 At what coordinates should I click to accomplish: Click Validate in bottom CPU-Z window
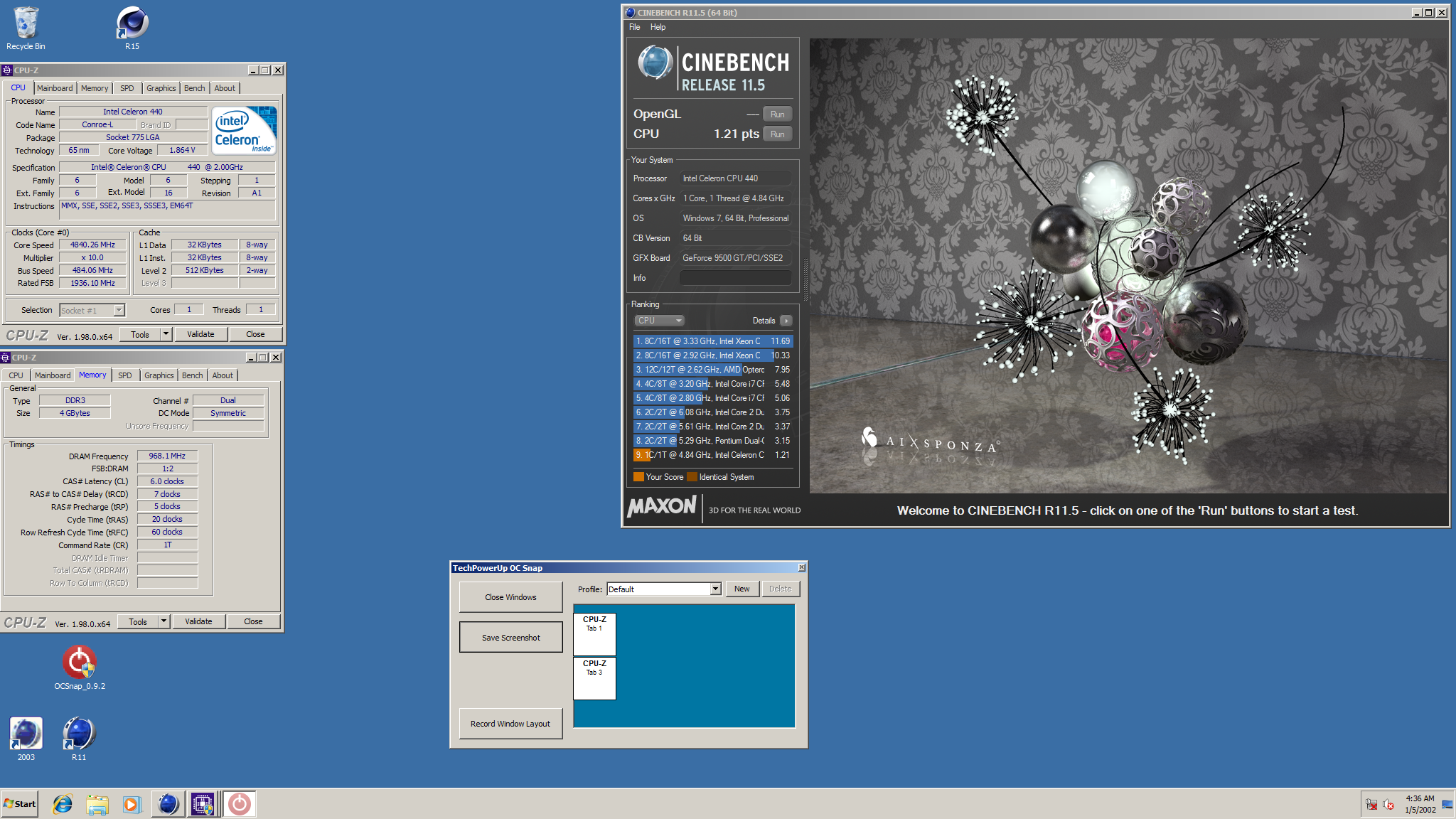coord(198,621)
